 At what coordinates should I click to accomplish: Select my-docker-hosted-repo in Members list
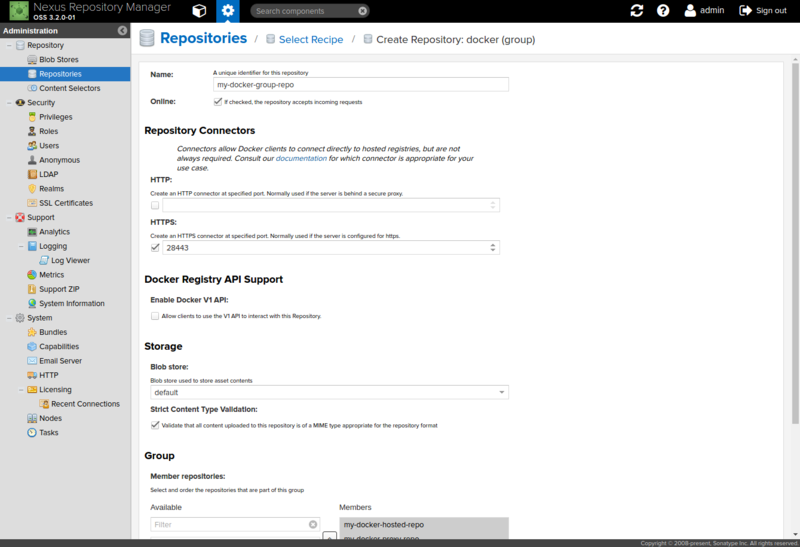pyautogui.click(x=424, y=525)
